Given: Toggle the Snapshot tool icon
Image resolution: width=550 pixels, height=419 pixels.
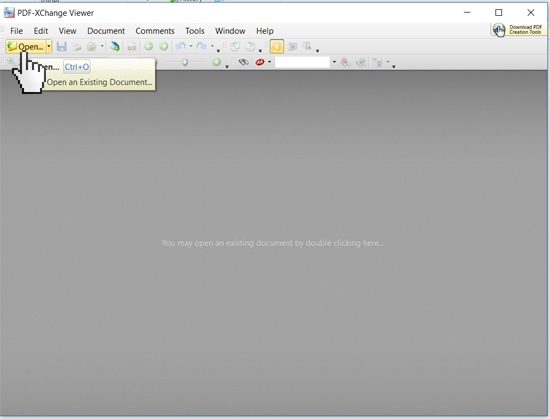Looking at the screenshot, I should [292, 46].
